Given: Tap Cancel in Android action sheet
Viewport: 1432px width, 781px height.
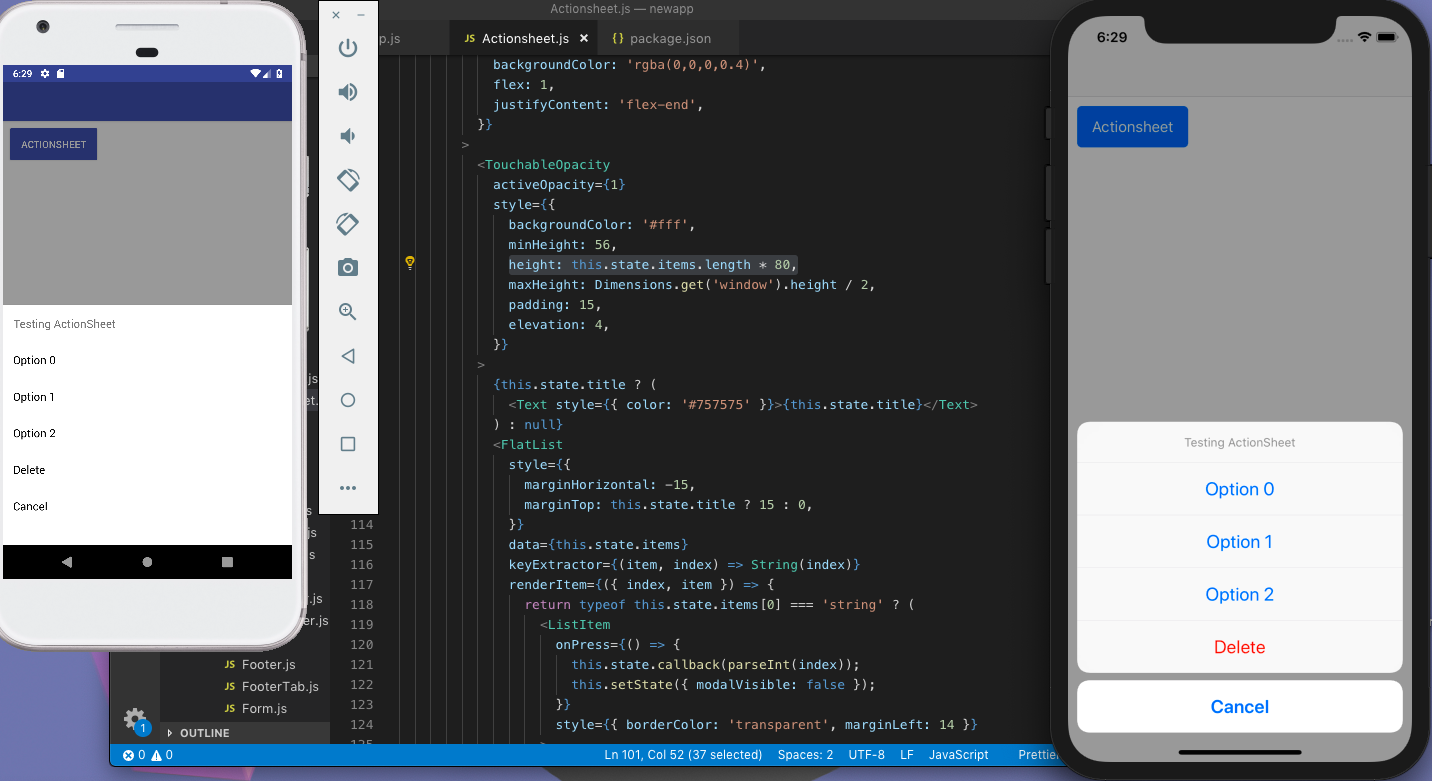Looking at the screenshot, I should tap(147, 506).
